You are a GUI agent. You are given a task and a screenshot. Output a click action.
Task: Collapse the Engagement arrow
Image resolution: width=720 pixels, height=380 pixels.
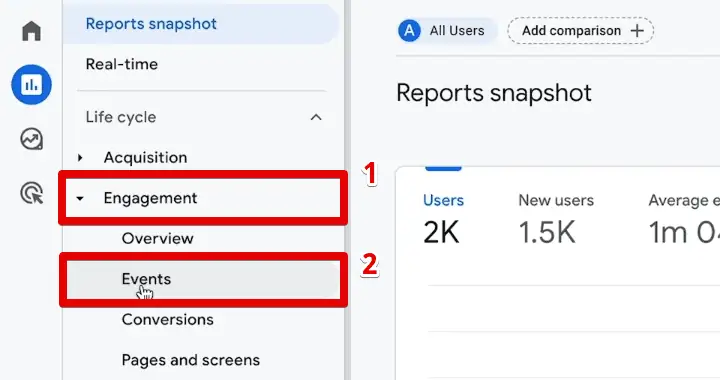pos(80,199)
